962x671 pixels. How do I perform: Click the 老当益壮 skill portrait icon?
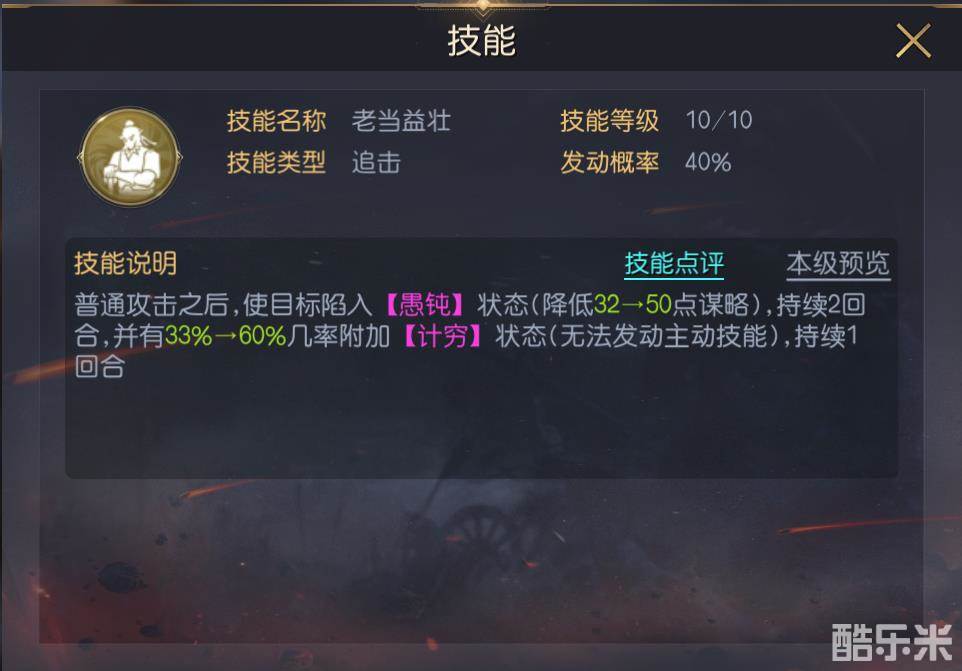pos(130,156)
